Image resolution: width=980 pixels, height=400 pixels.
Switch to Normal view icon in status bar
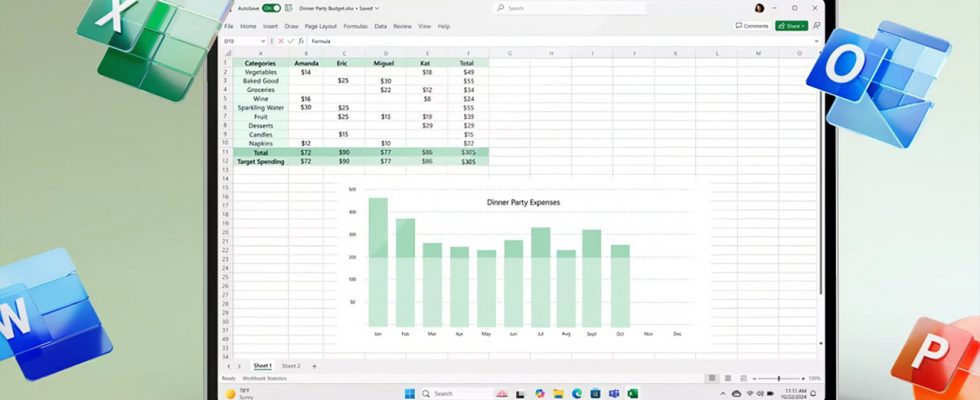click(712, 378)
